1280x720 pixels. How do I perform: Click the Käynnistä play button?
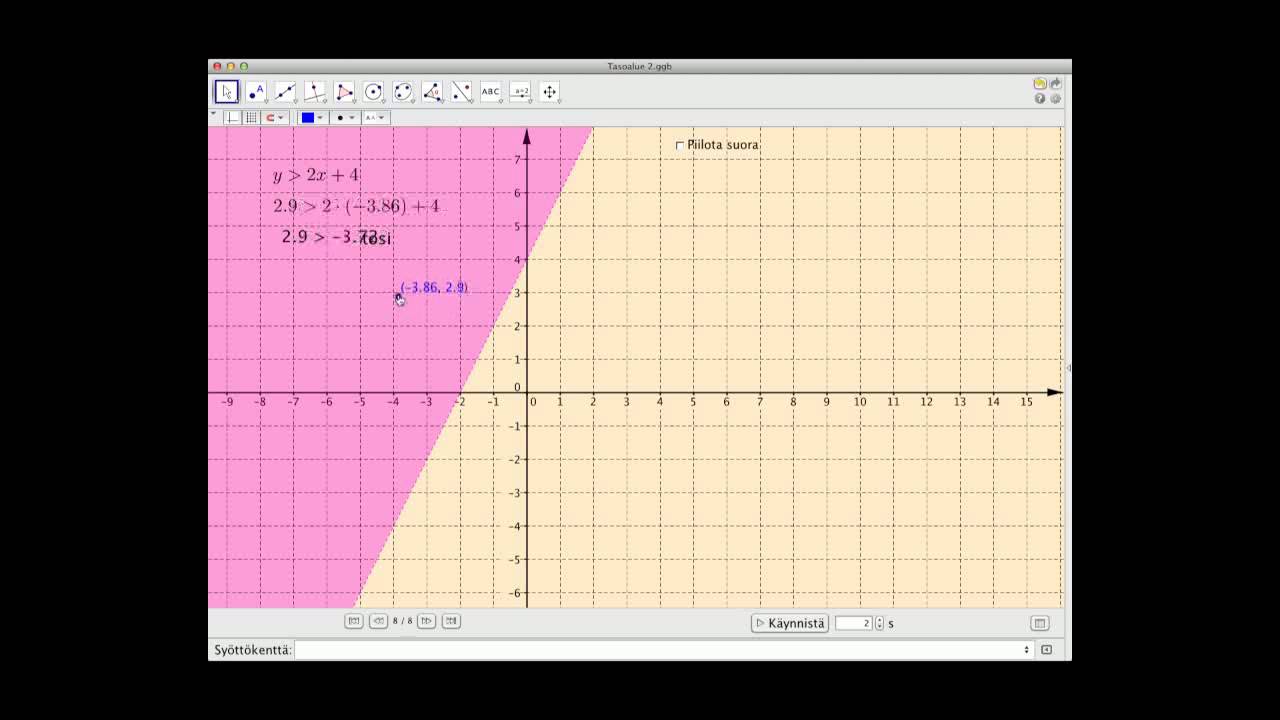tap(790, 623)
